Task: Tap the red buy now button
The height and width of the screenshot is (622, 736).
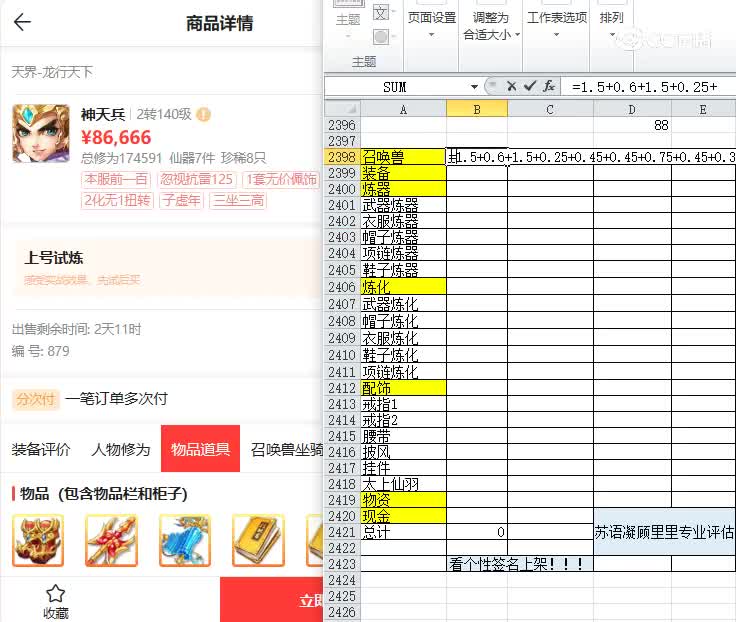Action: tap(271, 600)
